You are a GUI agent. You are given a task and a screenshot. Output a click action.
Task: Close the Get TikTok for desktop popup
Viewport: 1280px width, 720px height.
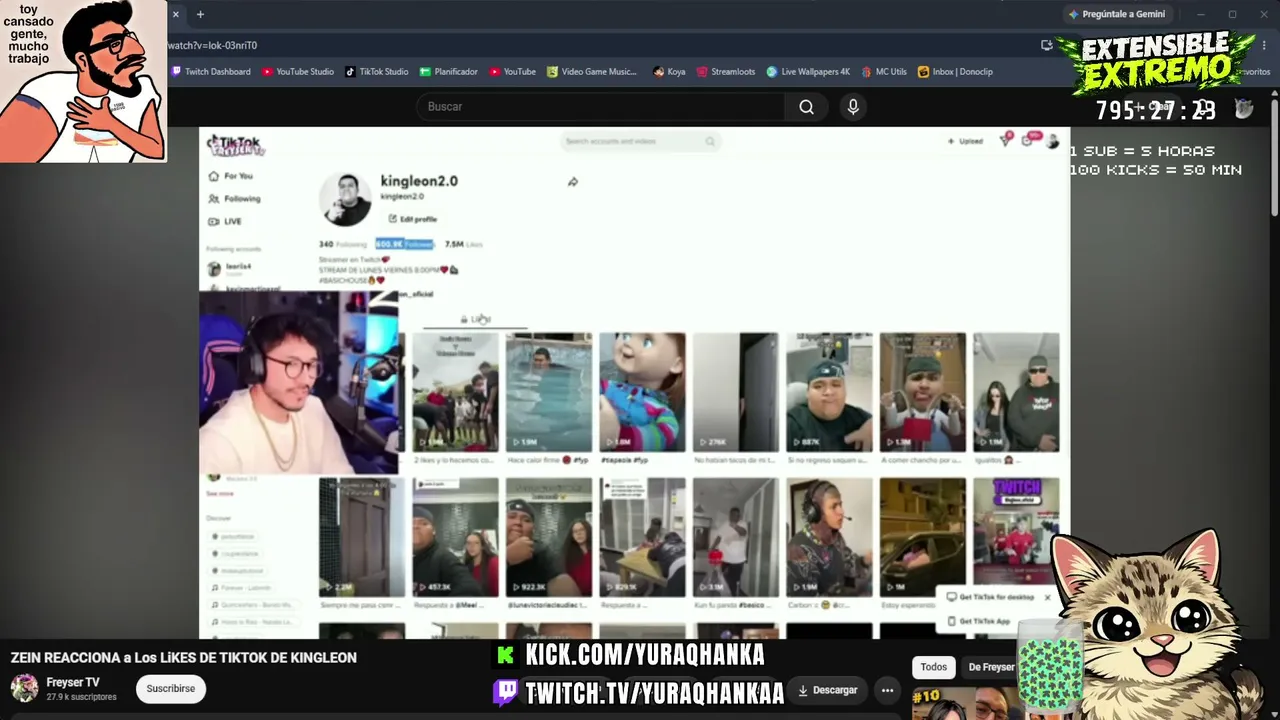click(1047, 597)
